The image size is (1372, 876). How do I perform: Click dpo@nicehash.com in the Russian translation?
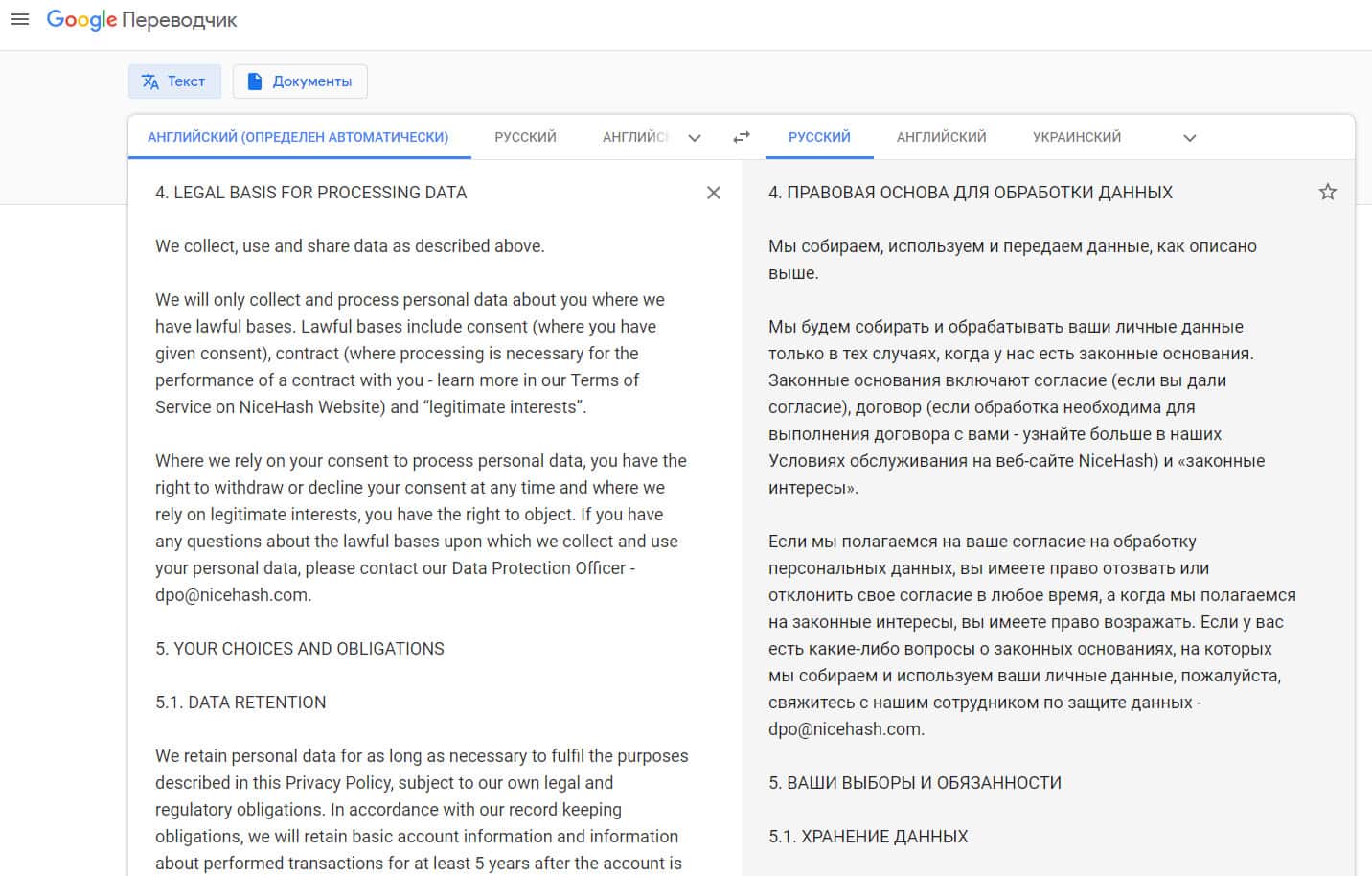pos(846,729)
